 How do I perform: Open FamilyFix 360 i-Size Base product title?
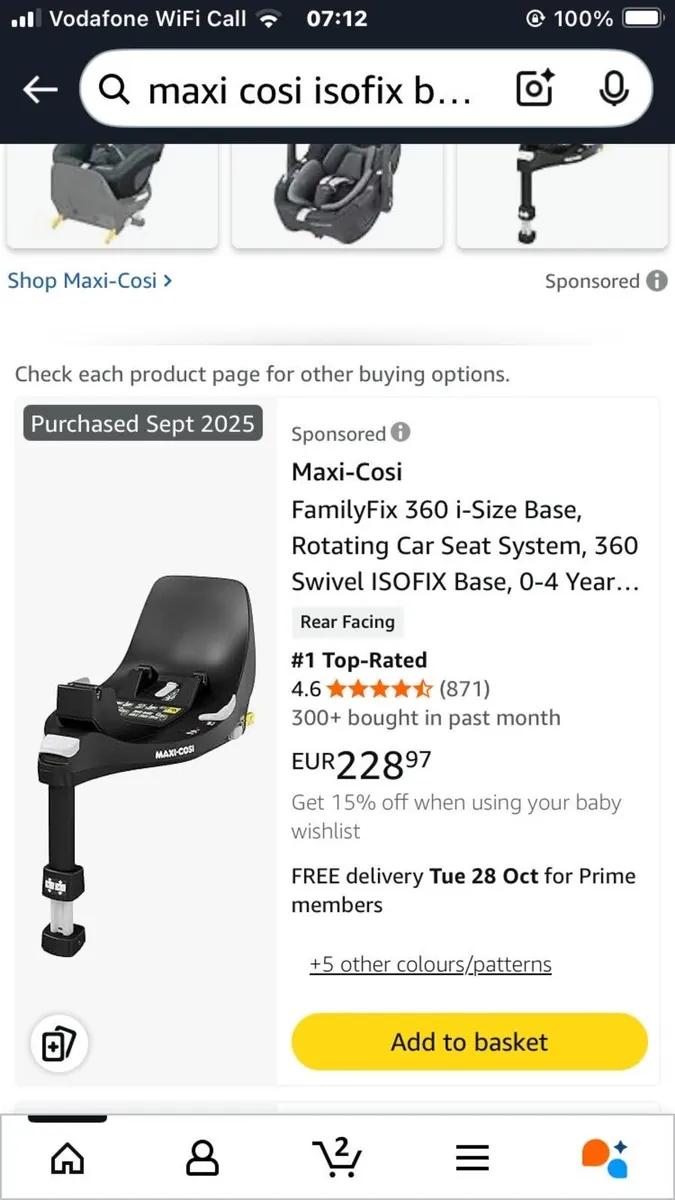click(463, 546)
